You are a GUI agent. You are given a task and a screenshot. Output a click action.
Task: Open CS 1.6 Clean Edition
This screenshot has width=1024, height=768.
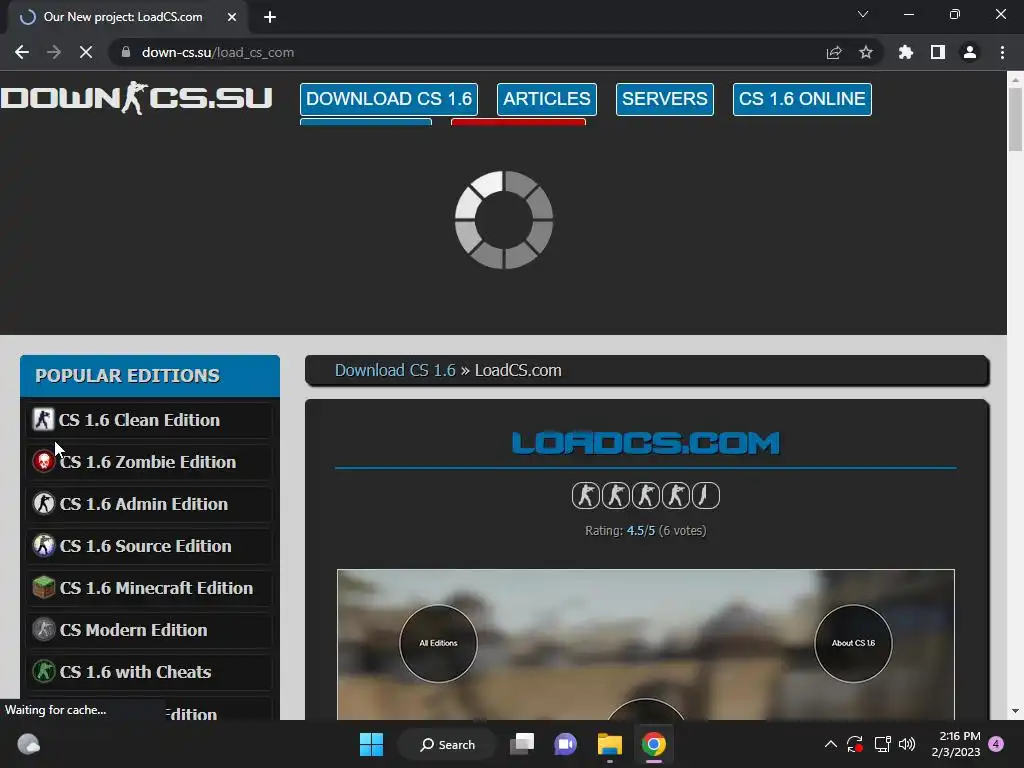[x=149, y=420]
